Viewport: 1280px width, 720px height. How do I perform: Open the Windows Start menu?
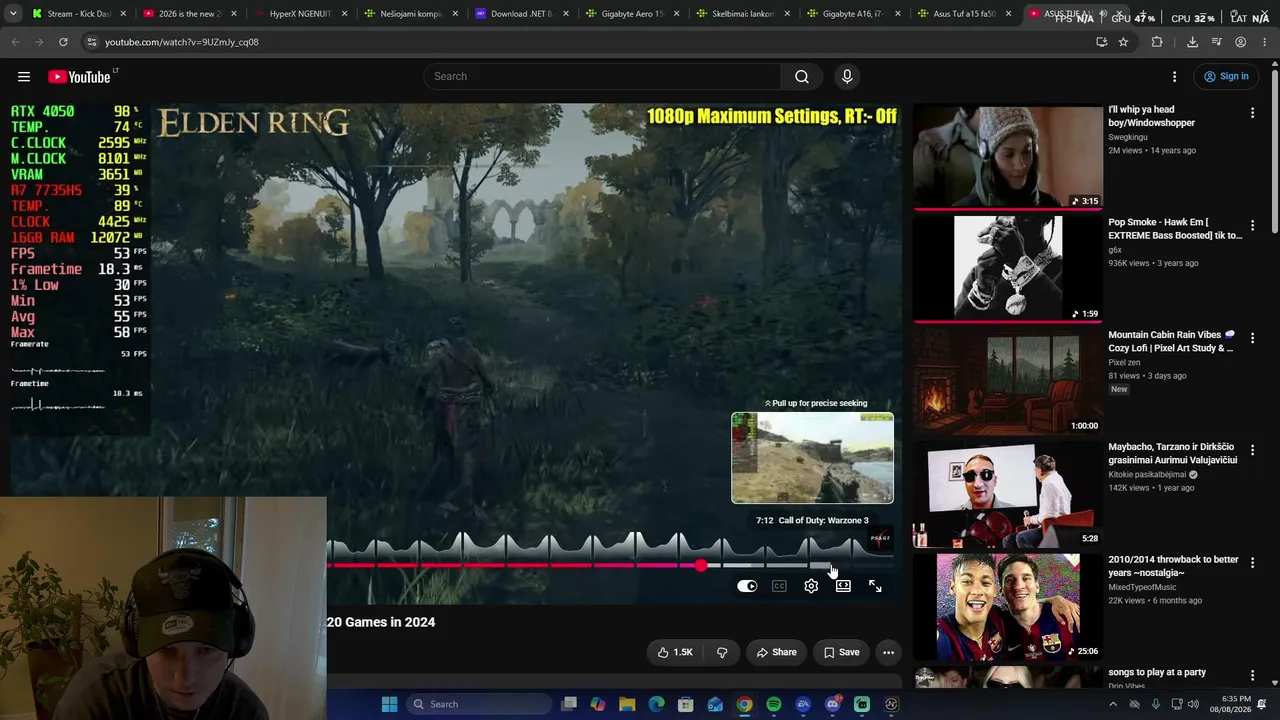389,704
